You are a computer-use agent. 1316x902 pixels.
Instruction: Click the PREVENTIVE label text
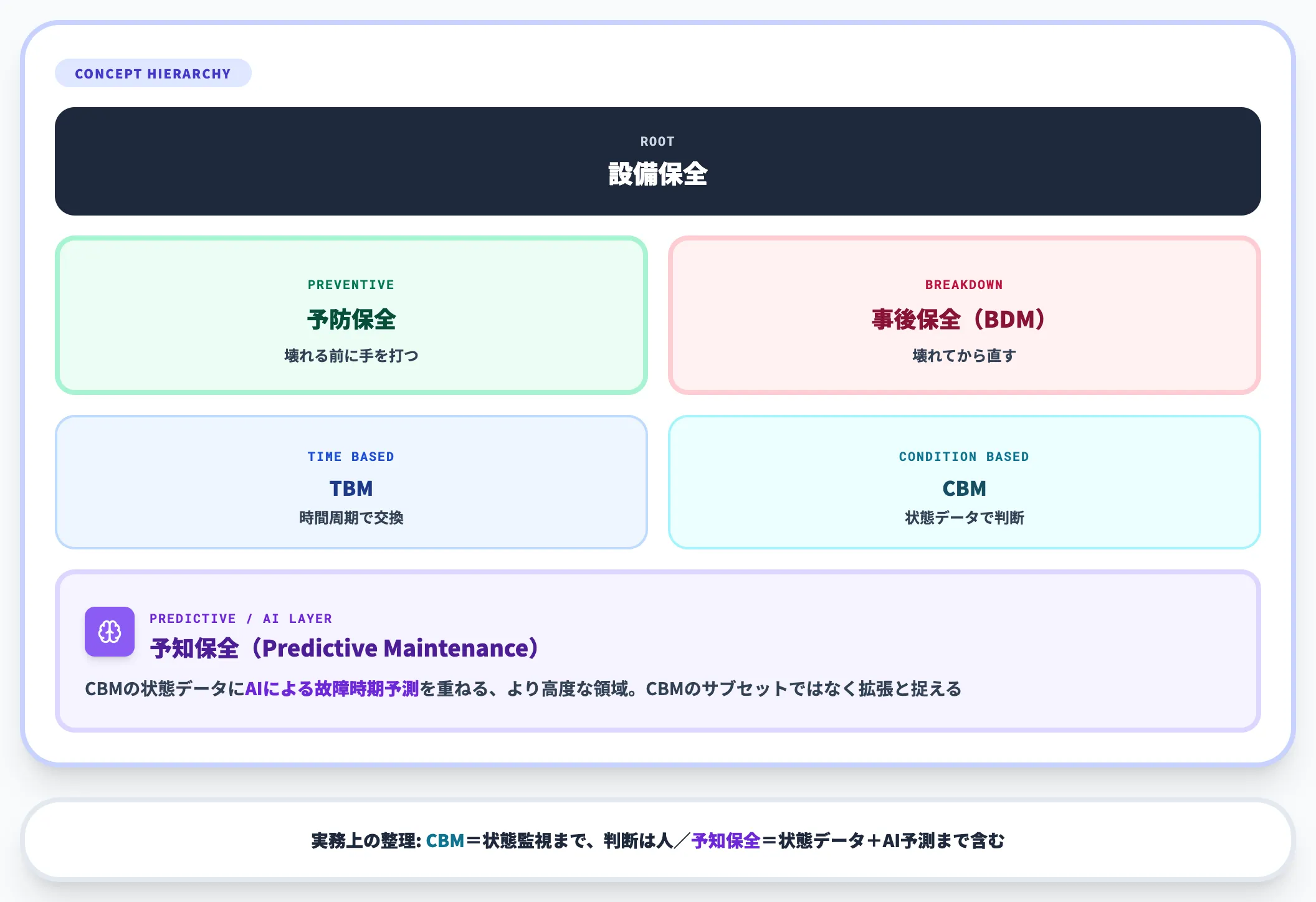pyautogui.click(x=351, y=285)
